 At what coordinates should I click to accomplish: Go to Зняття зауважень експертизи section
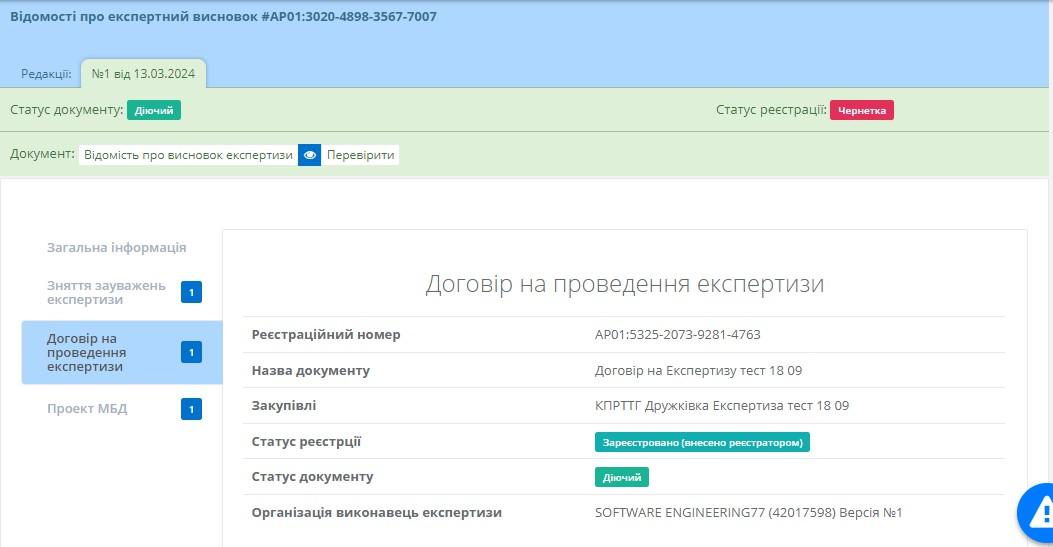(107, 292)
